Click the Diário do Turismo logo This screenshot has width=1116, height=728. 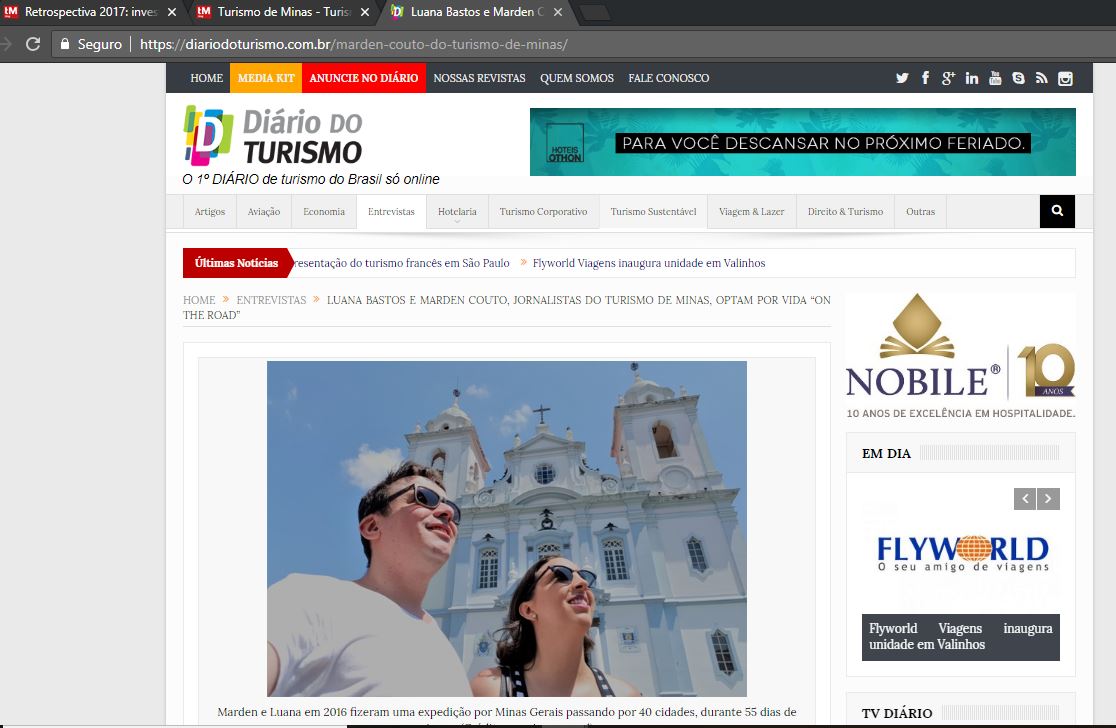coord(273,136)
